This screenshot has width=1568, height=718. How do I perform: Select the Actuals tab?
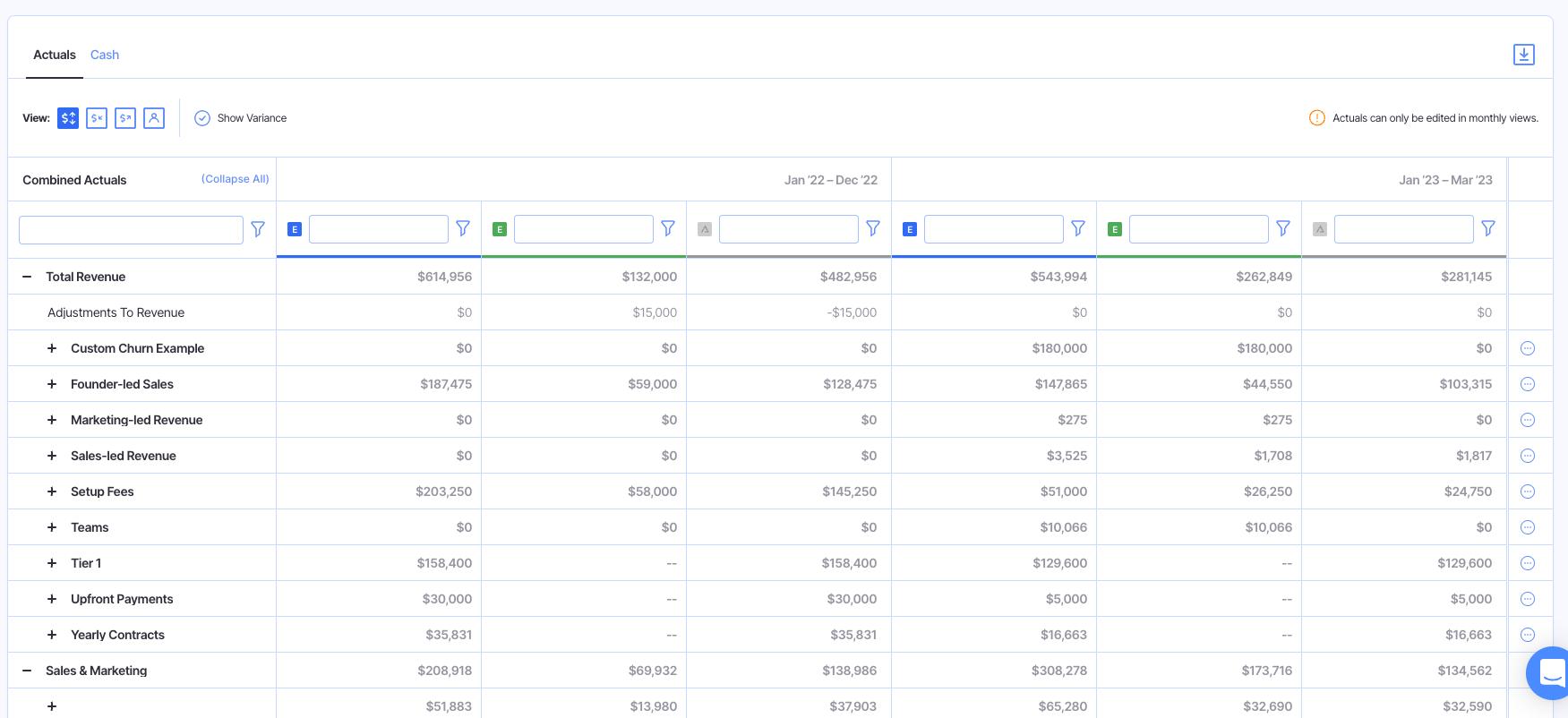click(55, 55)
